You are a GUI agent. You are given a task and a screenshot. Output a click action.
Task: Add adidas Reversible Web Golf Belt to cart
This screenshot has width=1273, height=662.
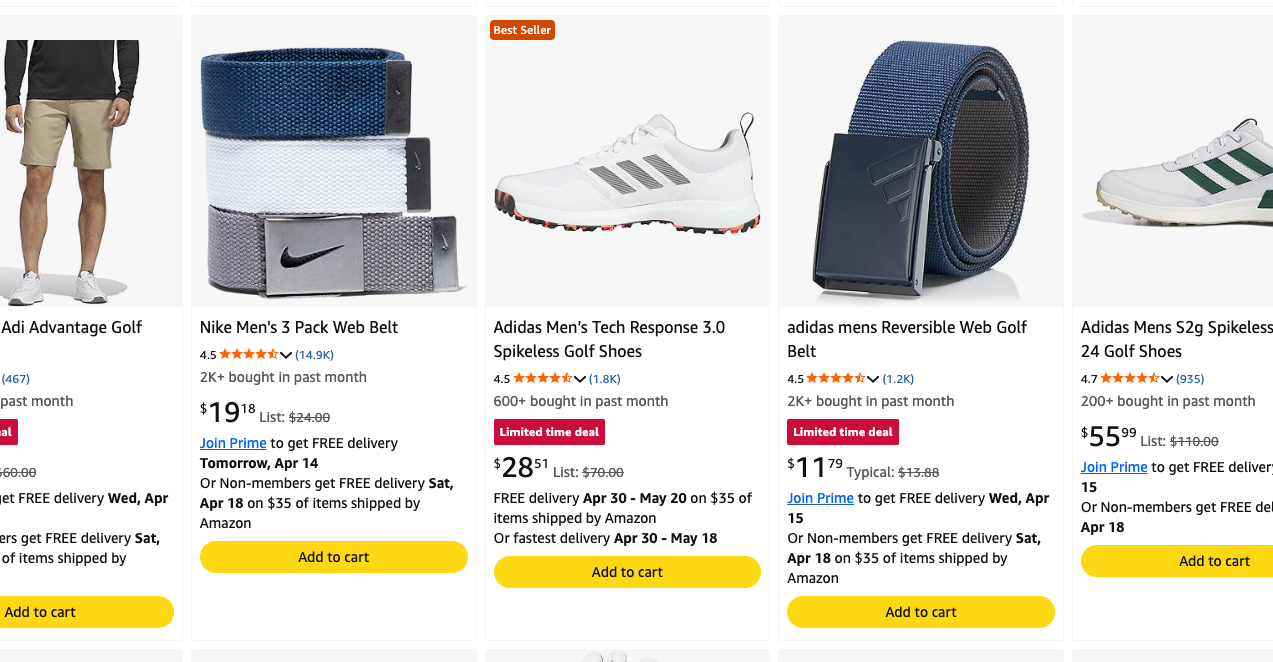tap(920, 612)
